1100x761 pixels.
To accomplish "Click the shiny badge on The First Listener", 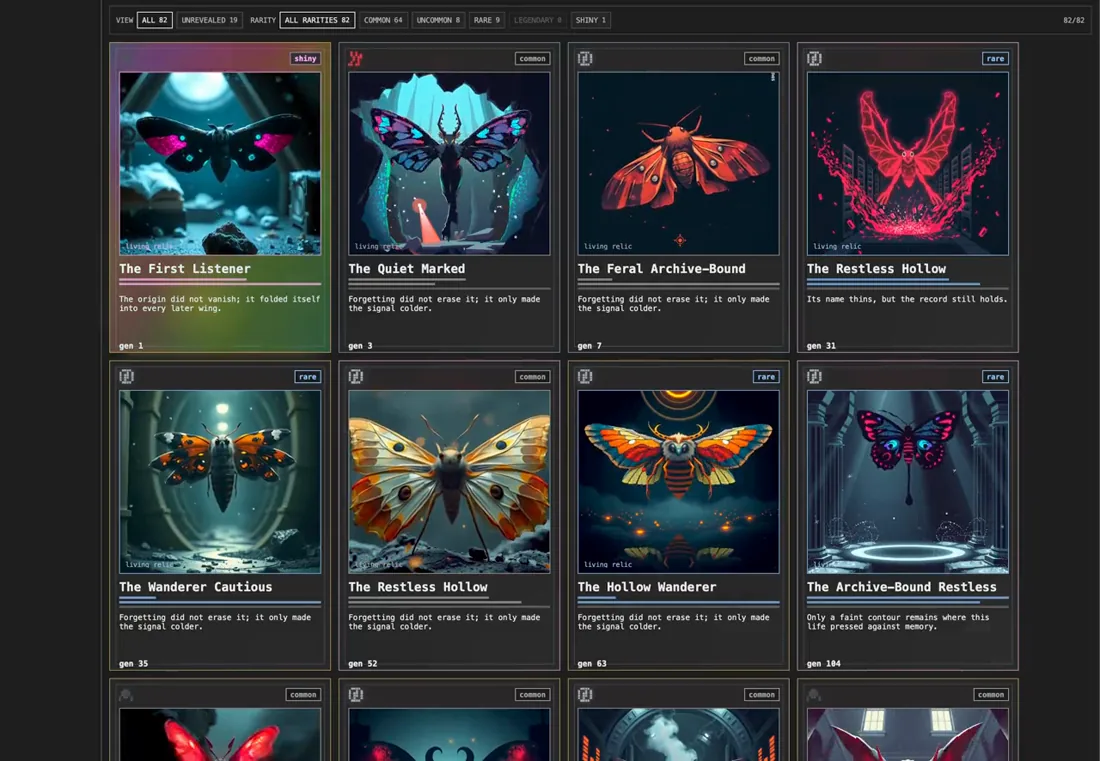I will point(305,59).
